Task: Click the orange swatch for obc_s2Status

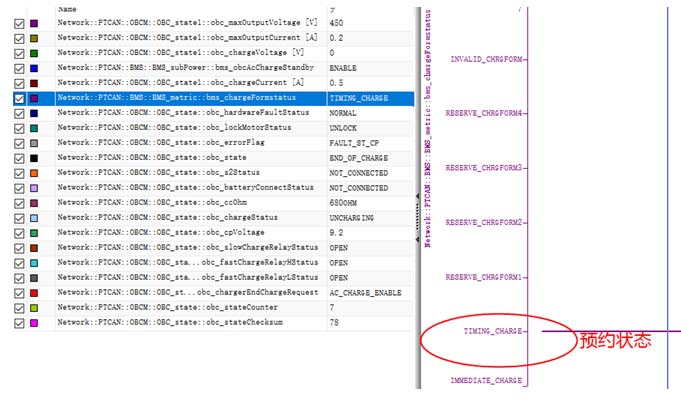Action: point(35,173)
